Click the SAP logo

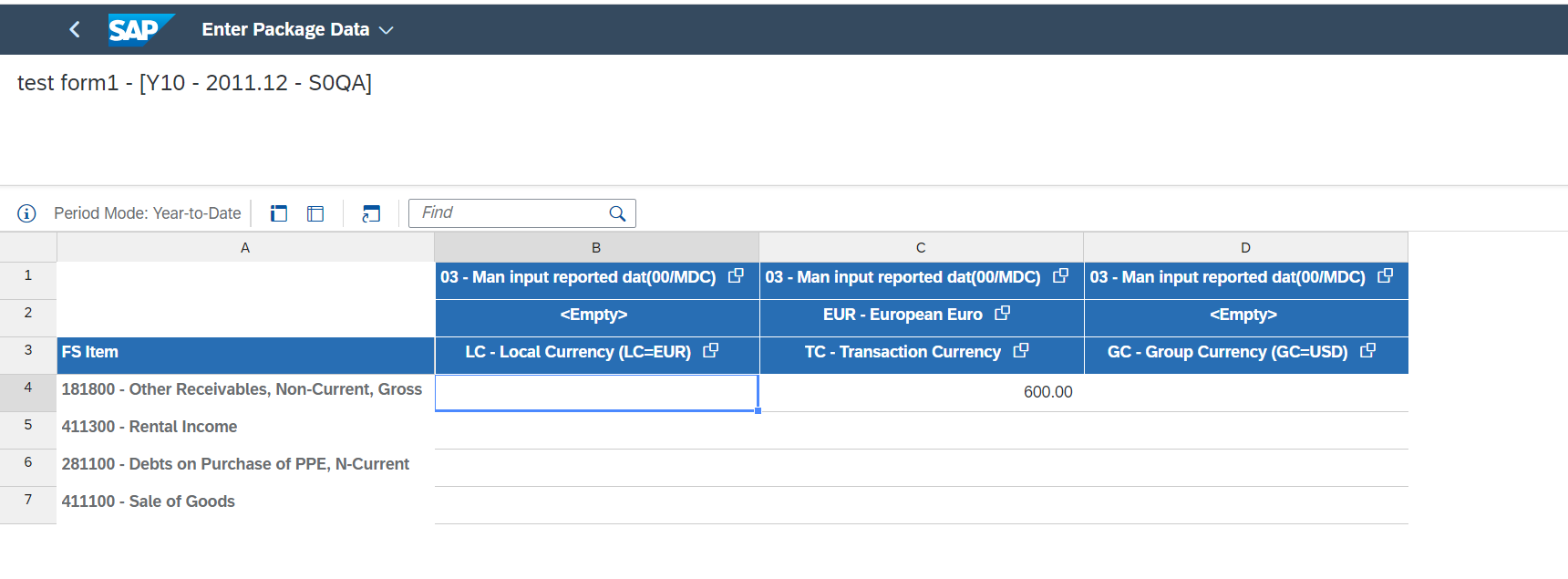click(139, 29)
